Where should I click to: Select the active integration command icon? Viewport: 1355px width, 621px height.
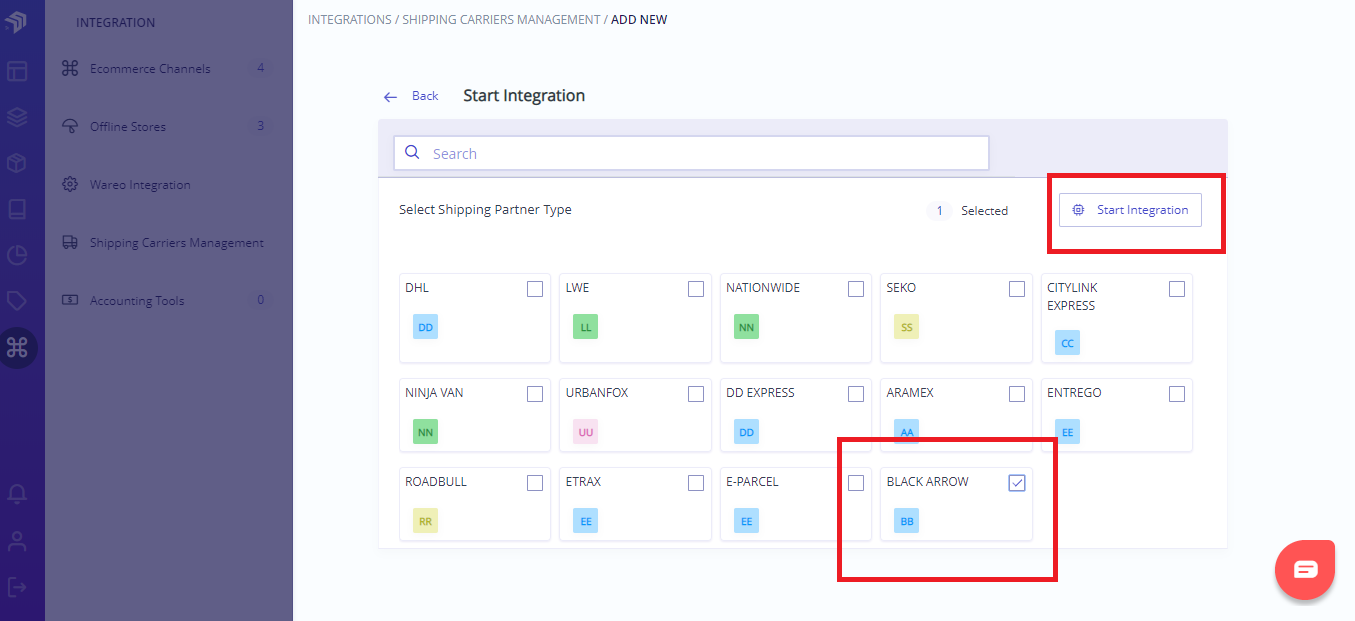17,347
